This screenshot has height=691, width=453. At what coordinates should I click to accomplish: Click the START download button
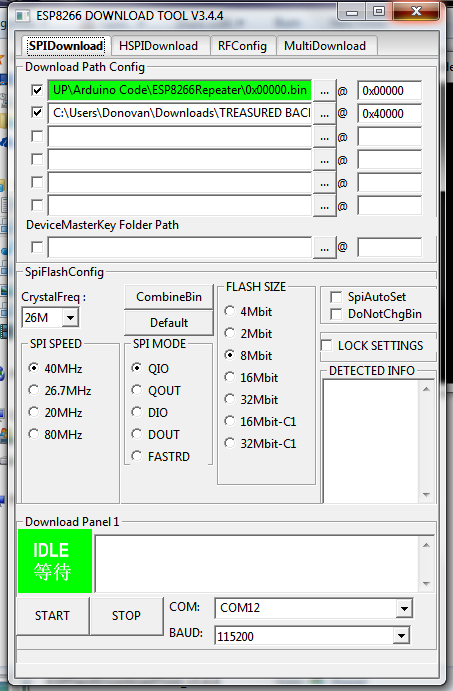tap(52, 616)
